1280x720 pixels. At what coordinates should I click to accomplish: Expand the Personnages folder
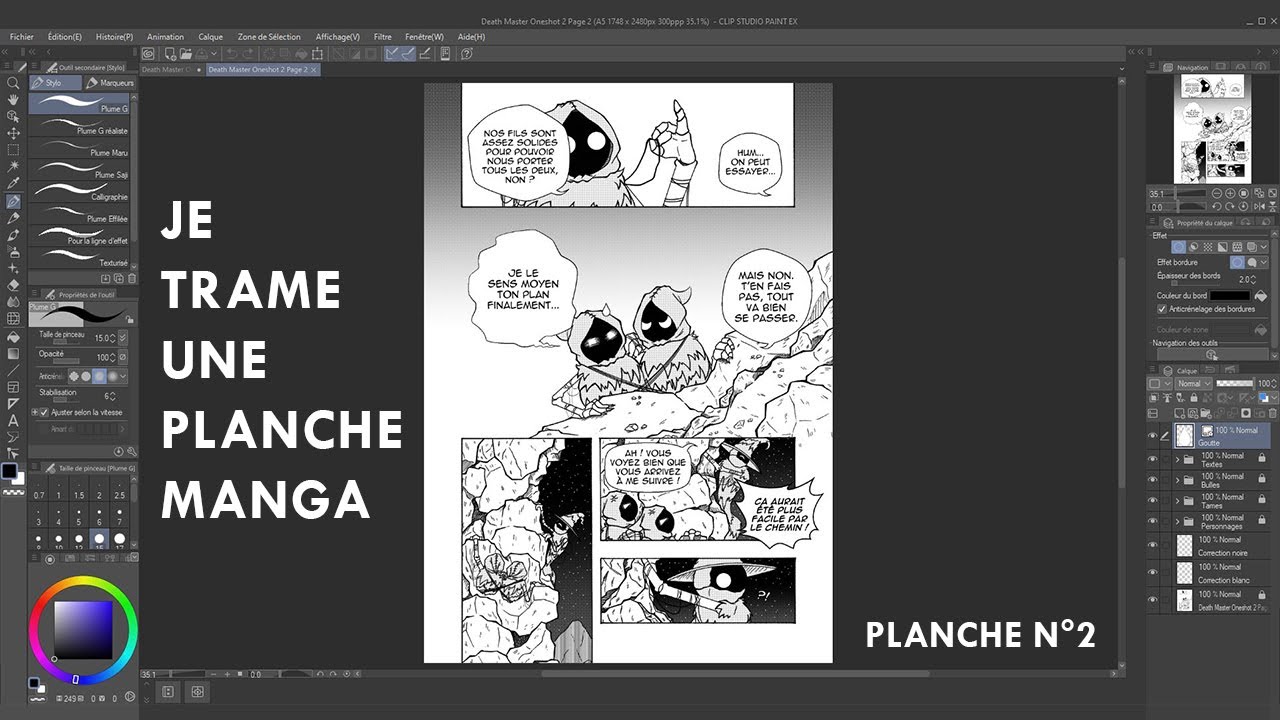pos(1177,521)
